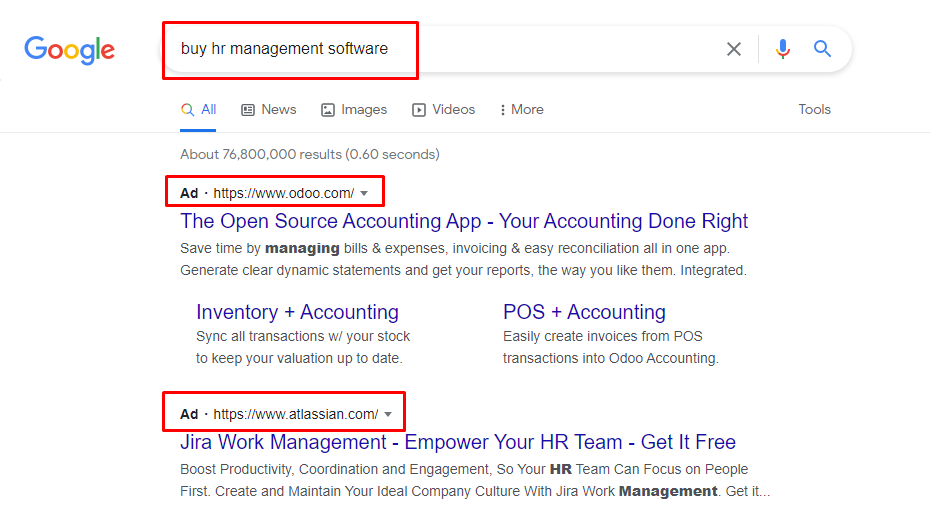Click the odoo.com ad URL
The image size is (930, 521).
(284, 193)
